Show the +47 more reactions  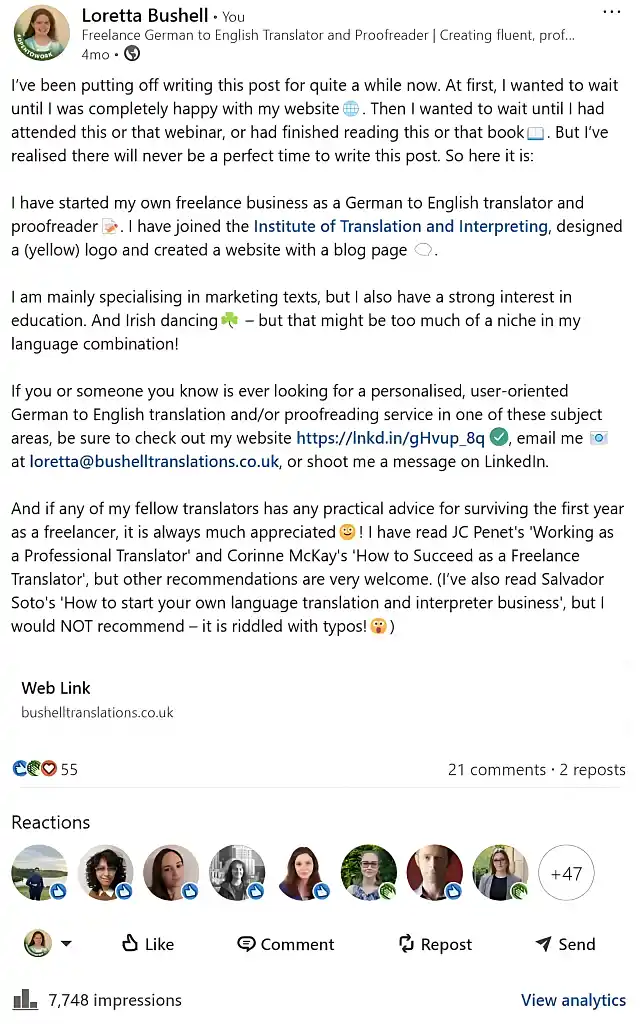566,873
